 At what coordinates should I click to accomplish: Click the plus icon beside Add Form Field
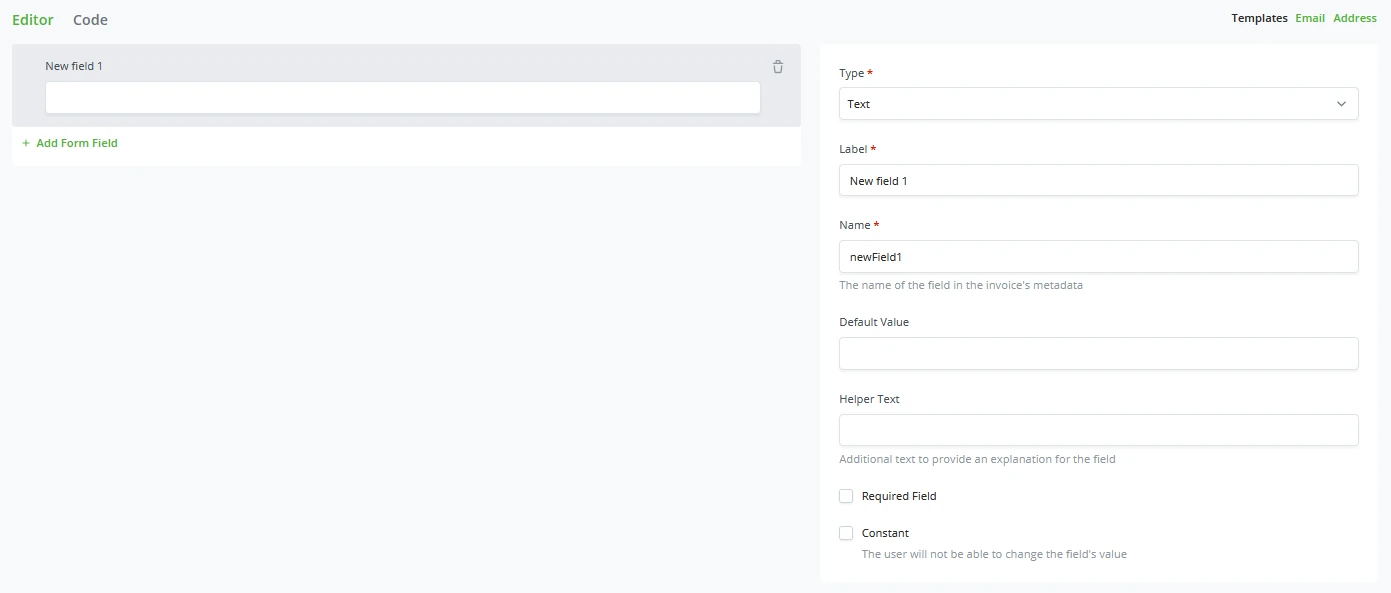click(26, 143)
